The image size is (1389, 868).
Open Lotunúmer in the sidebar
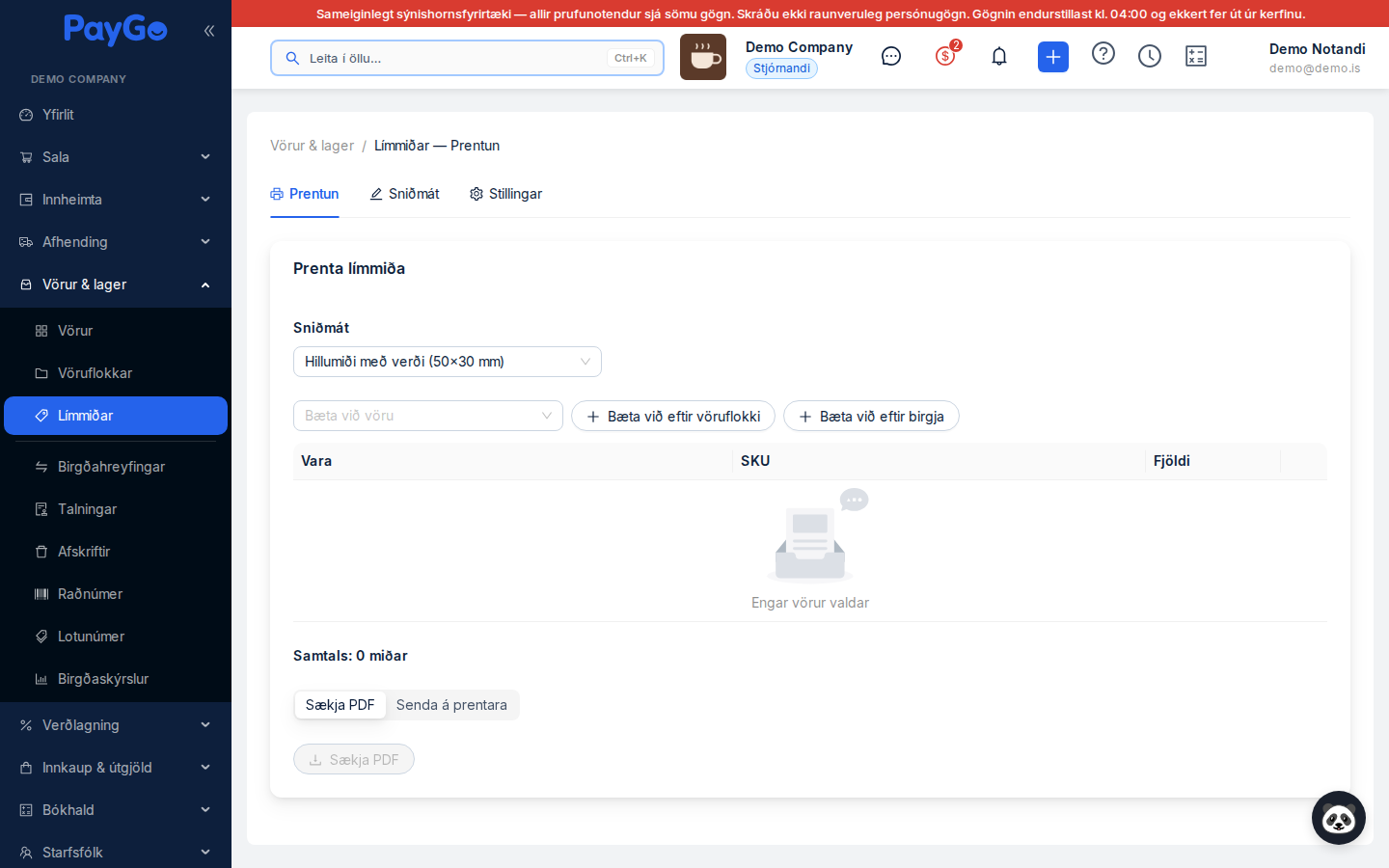[x=116, y=637]
